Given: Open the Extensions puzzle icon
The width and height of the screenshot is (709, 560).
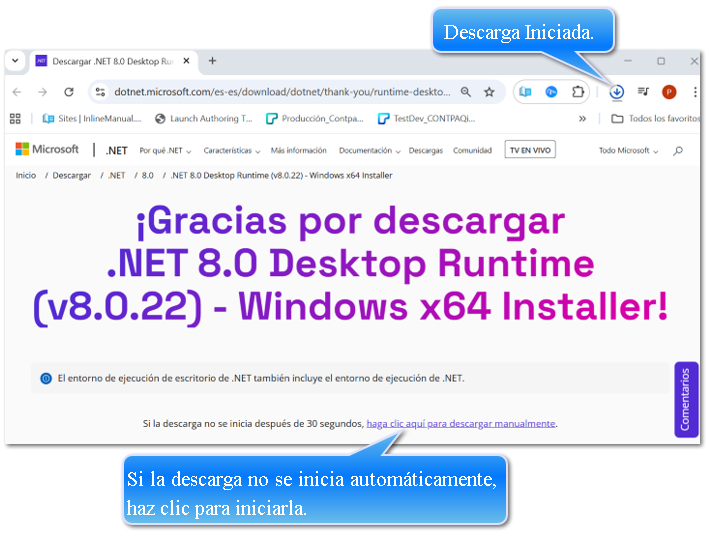Looking at the screenshot, I should [x=577, y=92].
